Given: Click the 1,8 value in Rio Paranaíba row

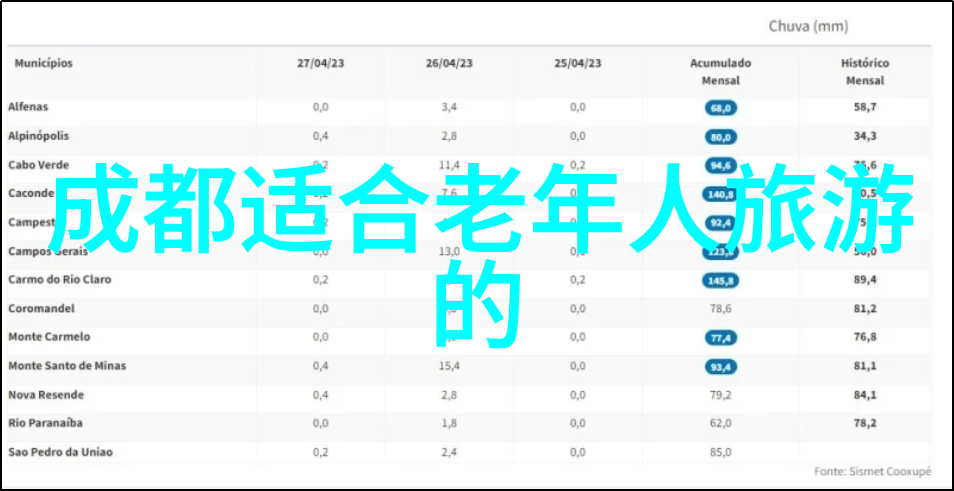Looking at the screenshot, I should click(x=450, y=423).
